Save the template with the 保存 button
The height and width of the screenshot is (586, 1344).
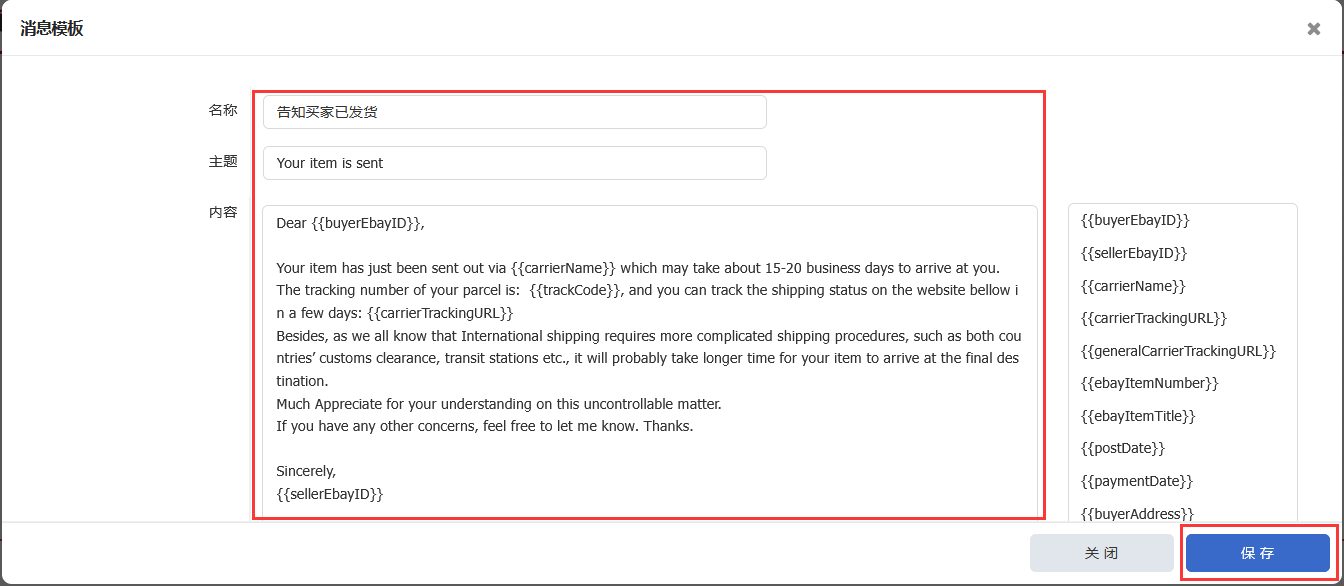coord(1257,553)
